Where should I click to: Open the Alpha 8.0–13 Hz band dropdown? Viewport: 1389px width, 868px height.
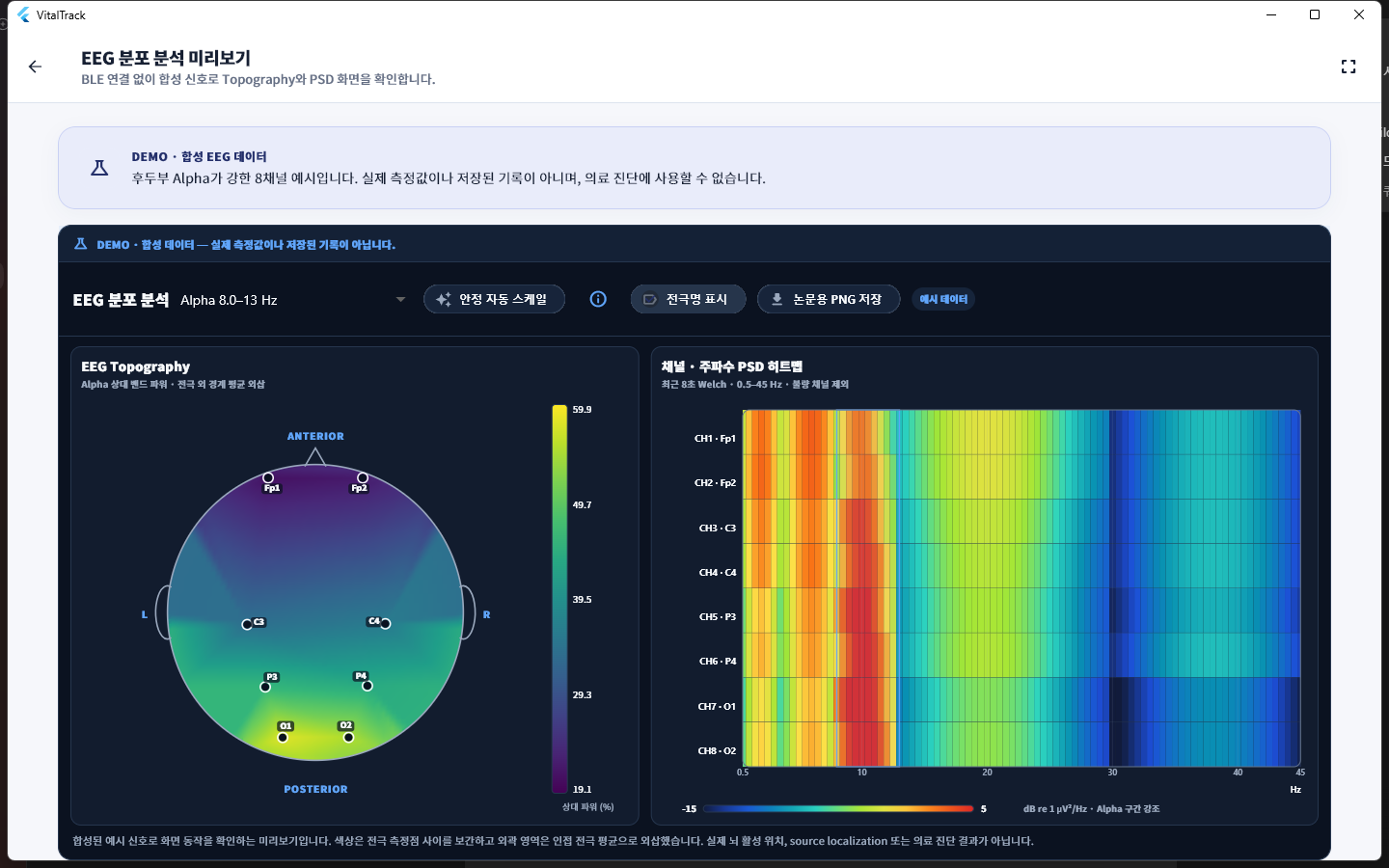tap(292, 300)
